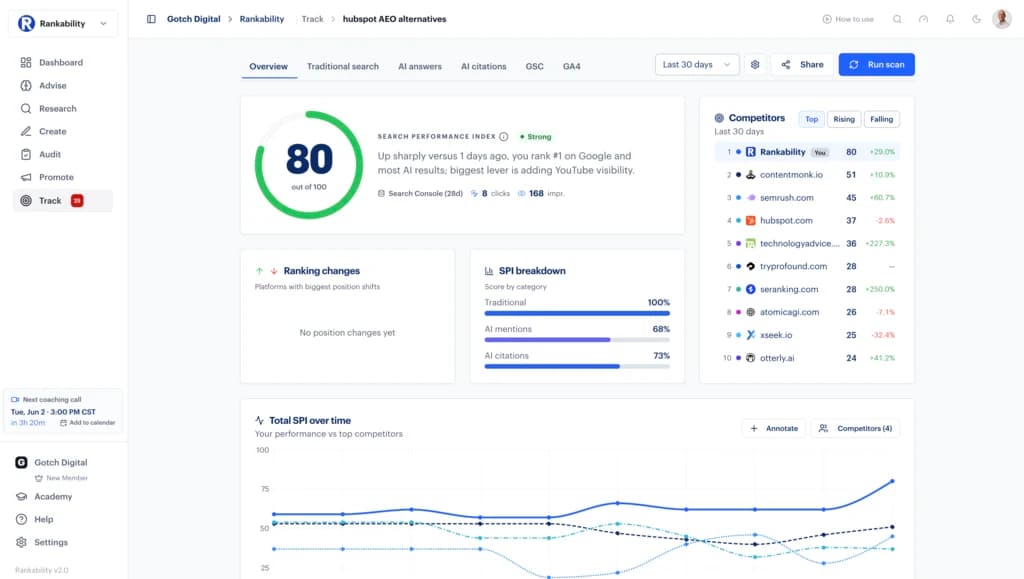Click the Promote megaphone icon
This screenshot has height=579, width=1024.
click(25, 177)
